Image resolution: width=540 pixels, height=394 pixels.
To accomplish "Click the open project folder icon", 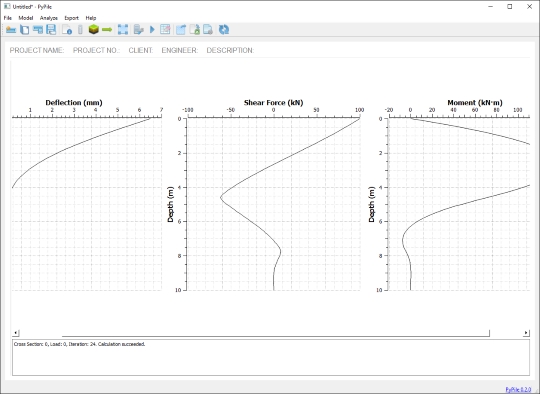I will (x=11, y=30).
